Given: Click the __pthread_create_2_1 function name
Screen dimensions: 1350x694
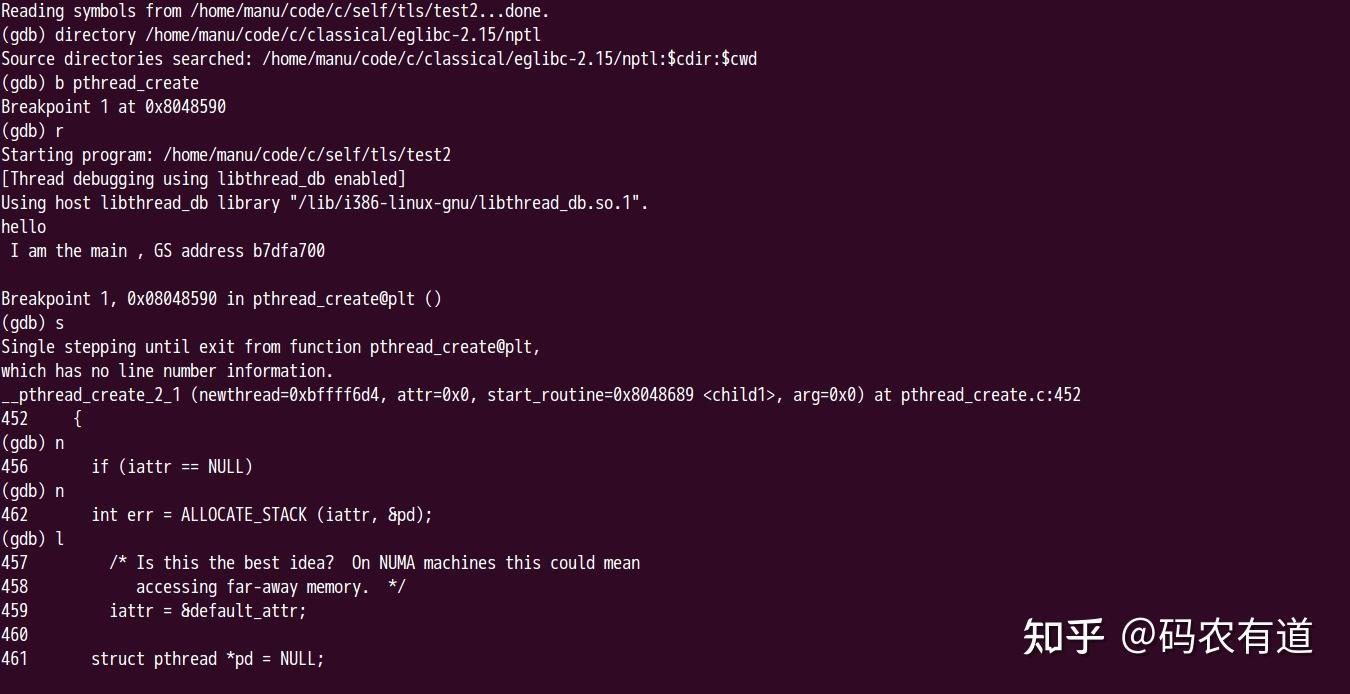Looking at the screenshot, I should [x=91, y=395].
